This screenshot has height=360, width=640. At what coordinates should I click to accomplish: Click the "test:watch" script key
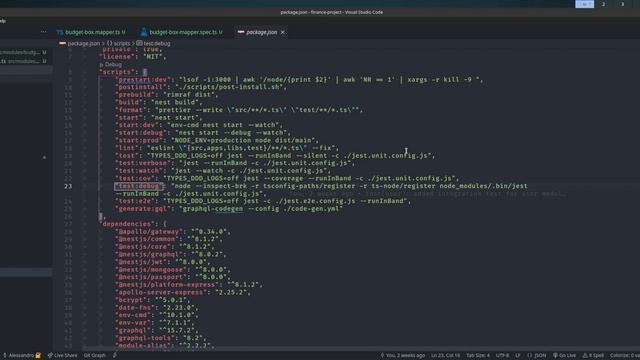[x=139, y=171]
